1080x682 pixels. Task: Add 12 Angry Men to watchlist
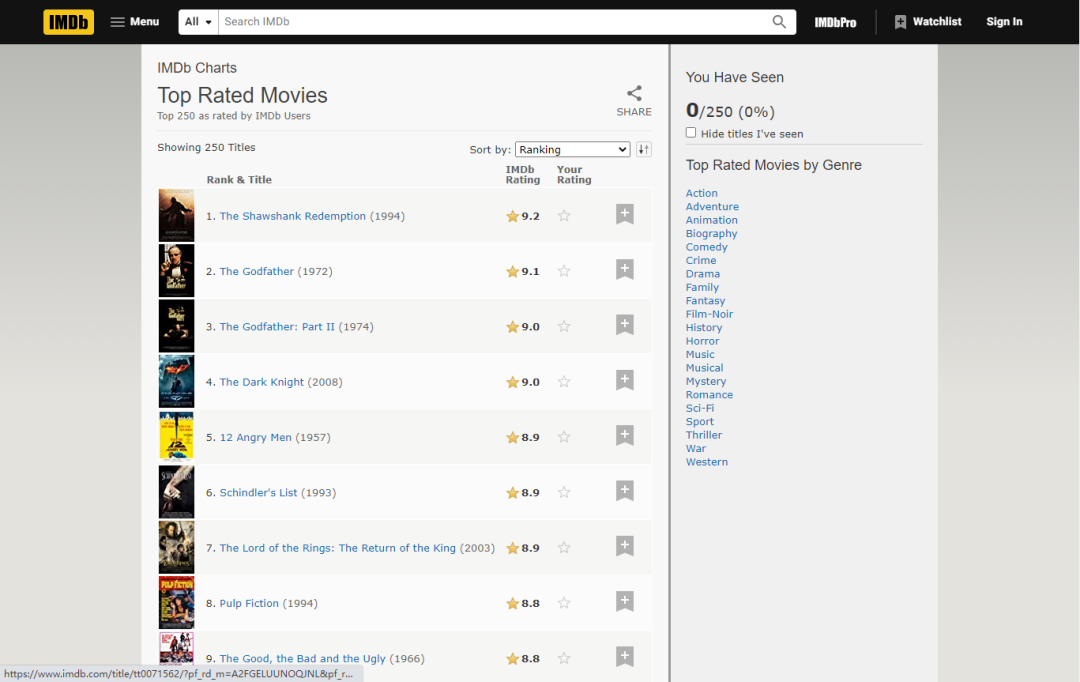click(x=625, y=435)
